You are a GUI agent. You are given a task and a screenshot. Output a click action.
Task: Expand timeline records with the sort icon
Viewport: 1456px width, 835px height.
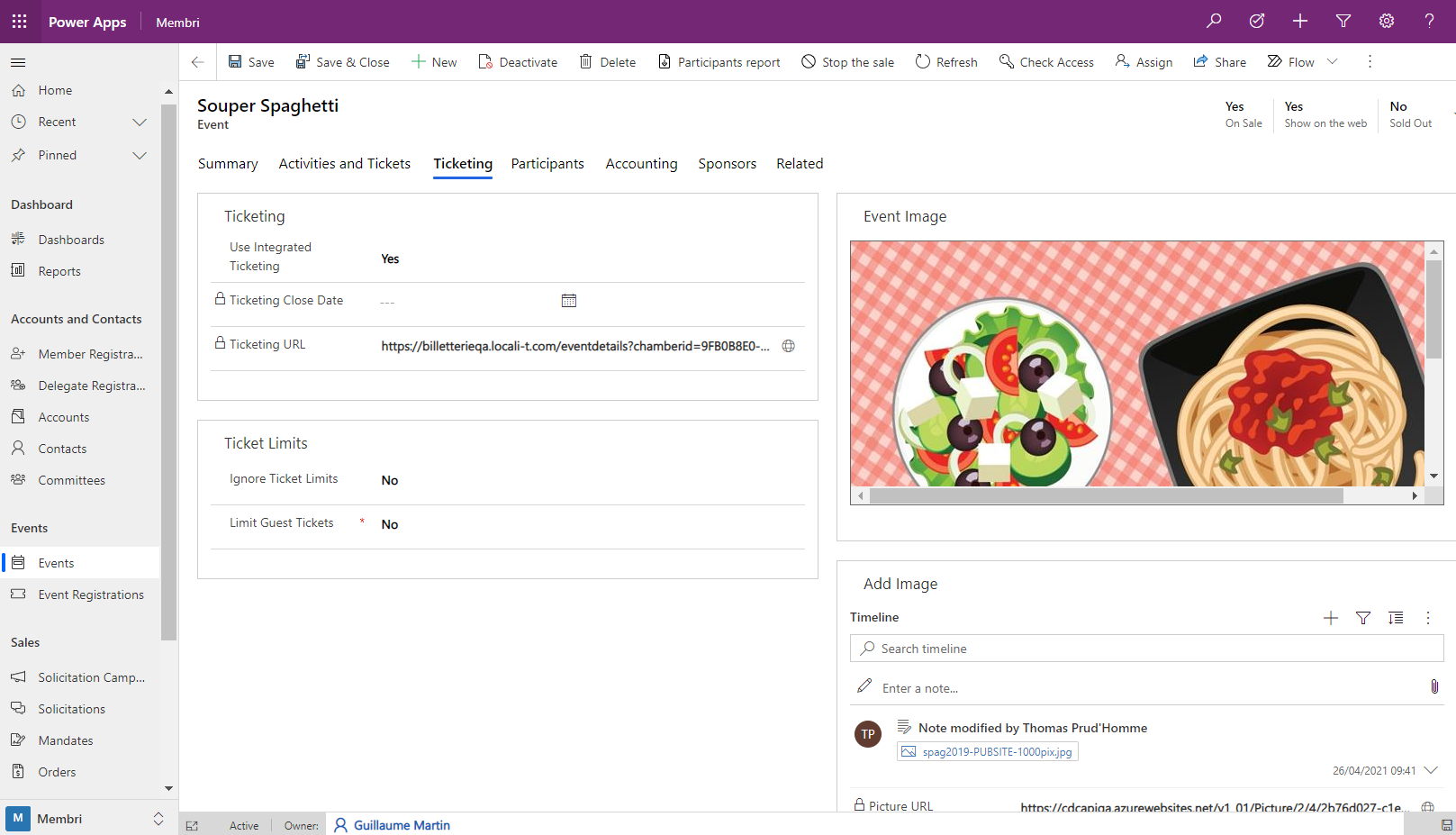click(1395, 618)
